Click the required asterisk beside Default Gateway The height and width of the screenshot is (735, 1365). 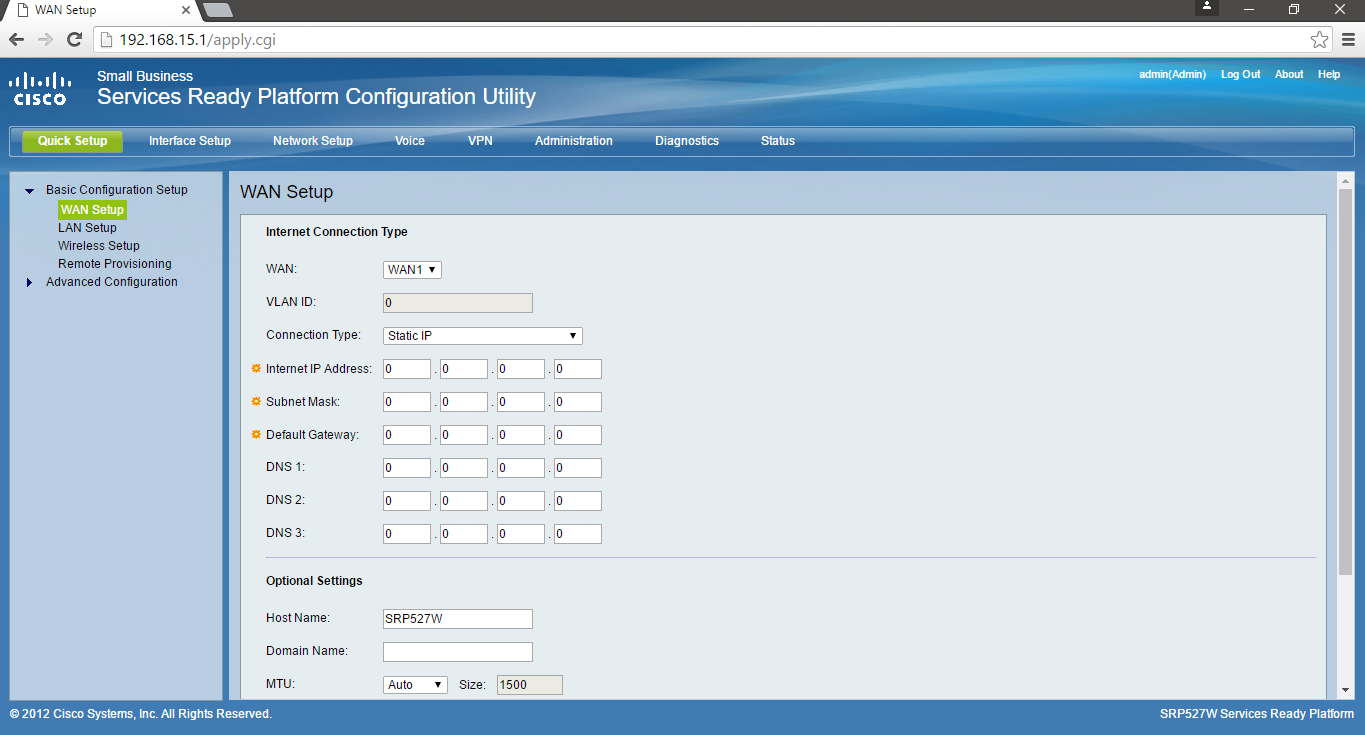(x=256, y=435)
